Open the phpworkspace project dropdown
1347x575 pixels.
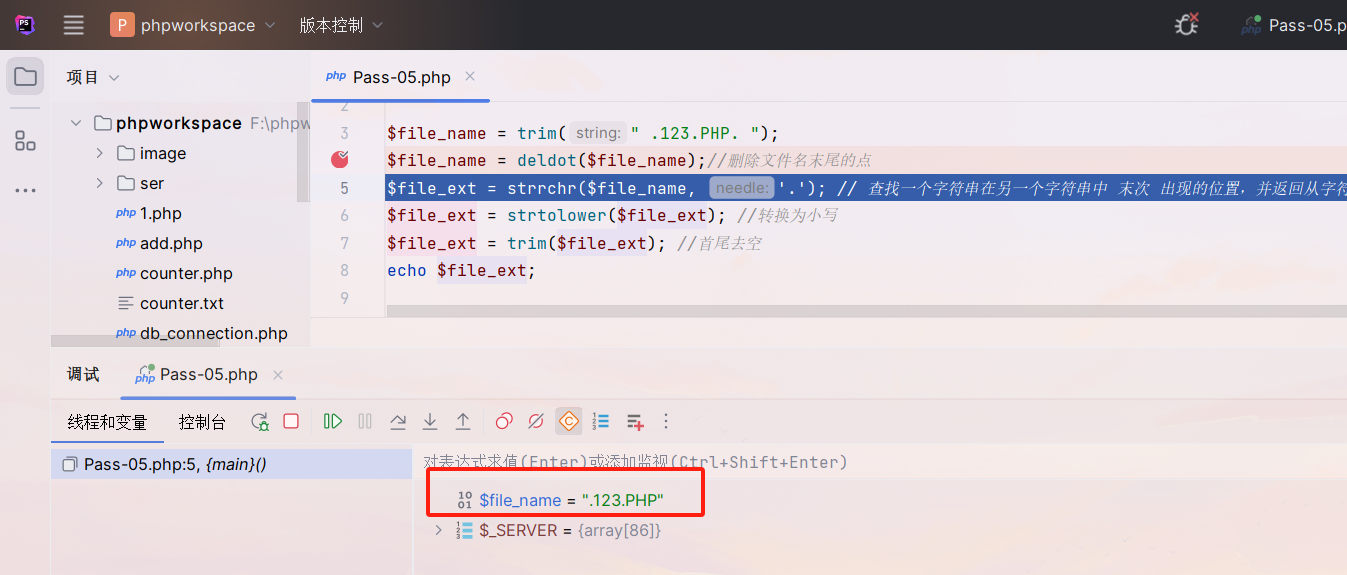[x=193, y=25]
